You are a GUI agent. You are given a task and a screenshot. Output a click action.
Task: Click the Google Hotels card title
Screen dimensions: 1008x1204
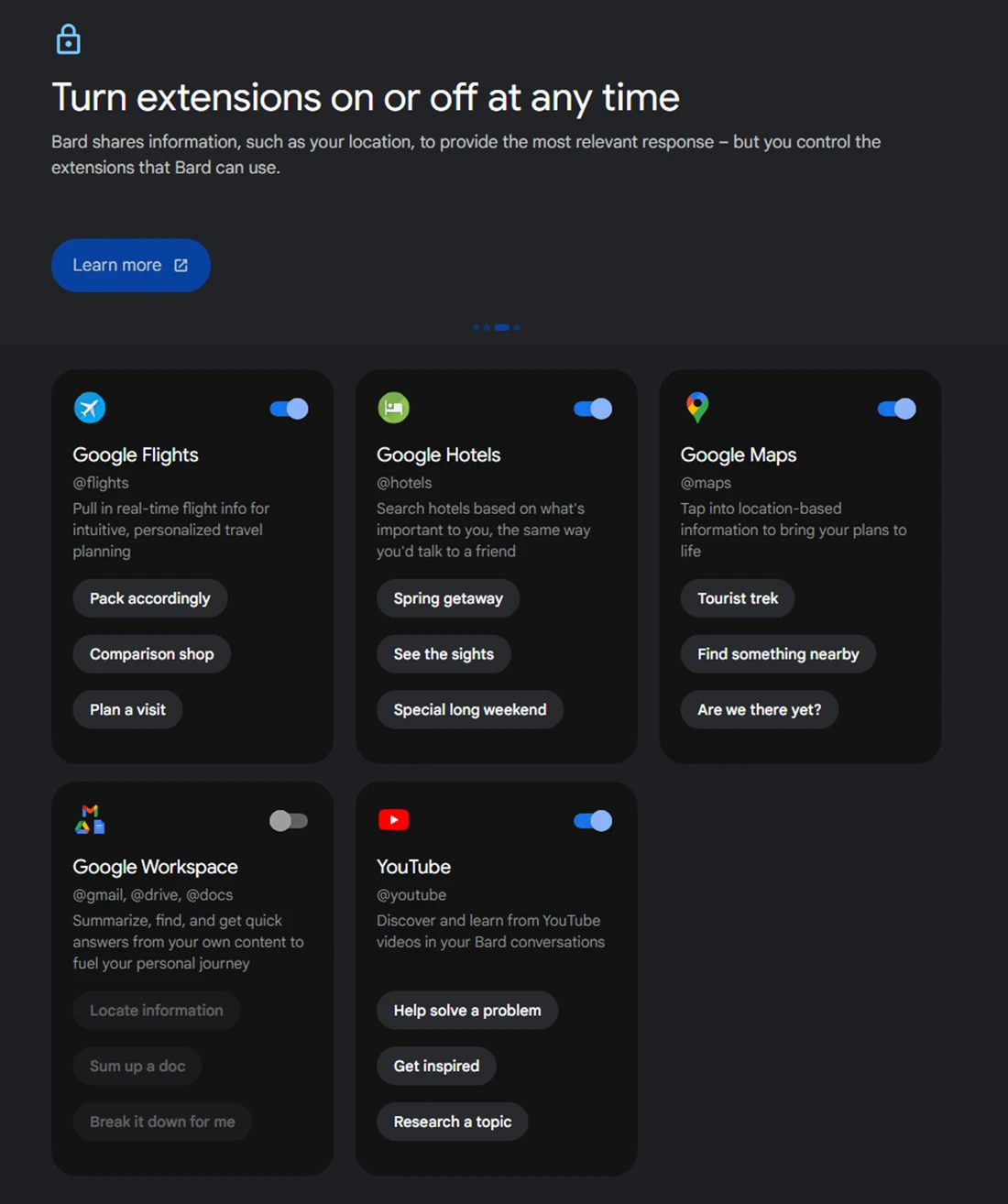[x=439, y=455]
